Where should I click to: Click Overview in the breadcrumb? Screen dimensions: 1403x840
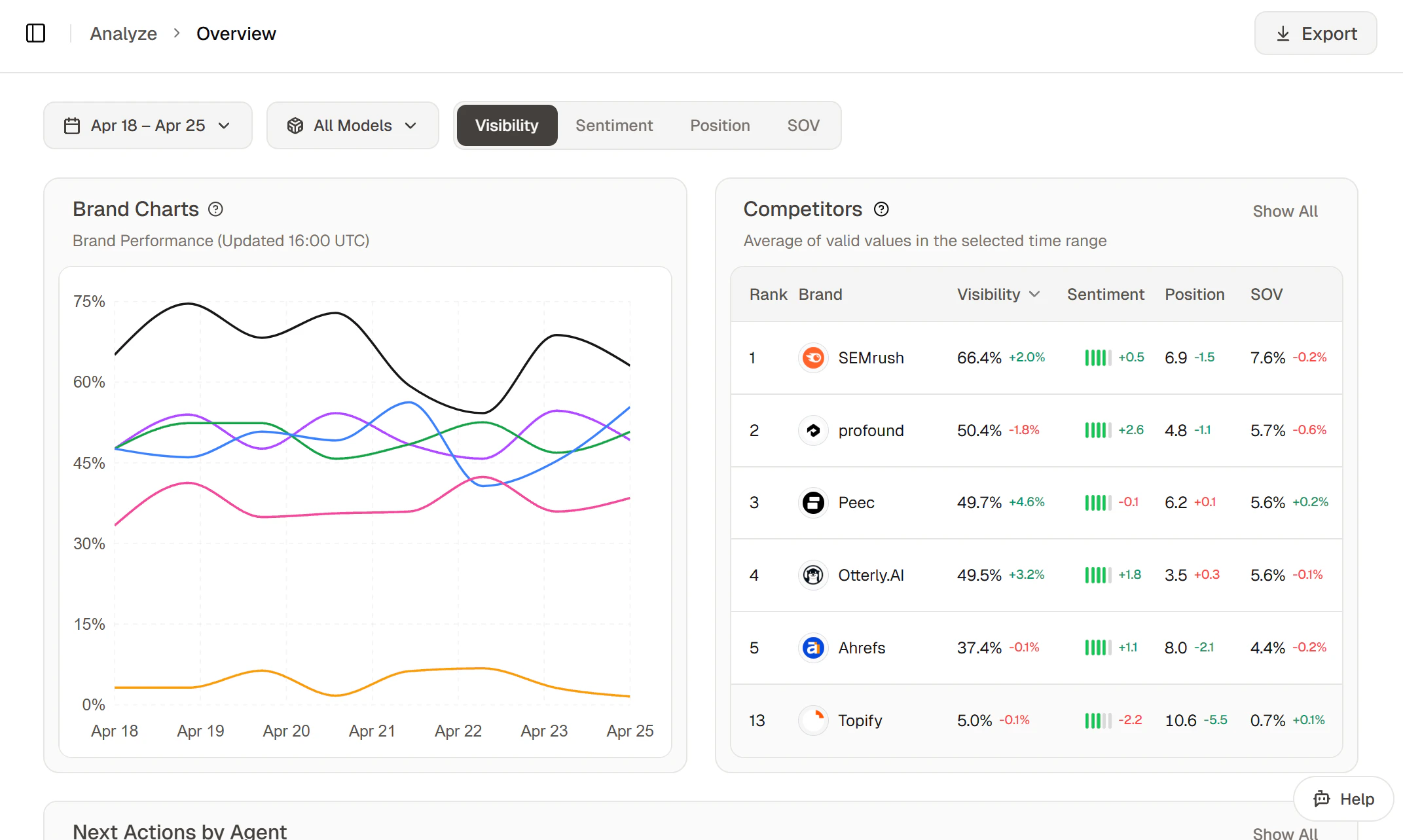(236, 33)
